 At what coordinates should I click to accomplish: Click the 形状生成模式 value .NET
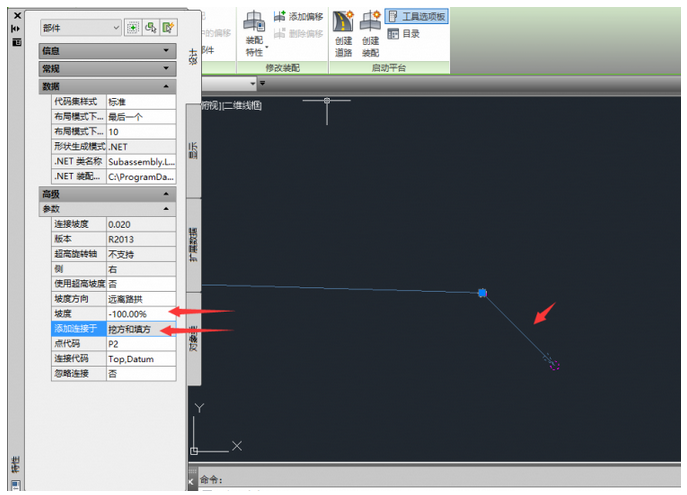coord(141,147)
